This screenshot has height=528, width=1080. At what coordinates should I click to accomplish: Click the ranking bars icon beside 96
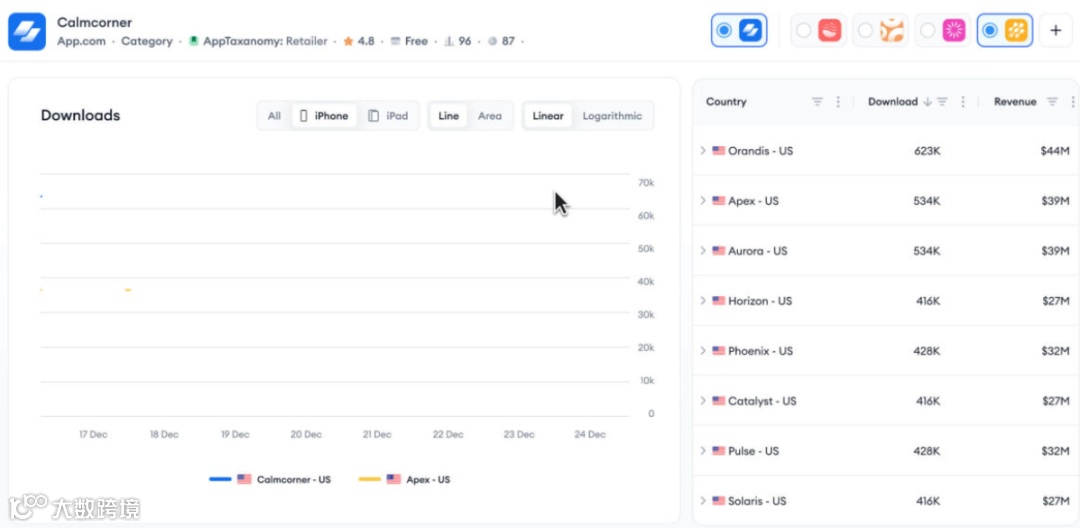[448, 41]
